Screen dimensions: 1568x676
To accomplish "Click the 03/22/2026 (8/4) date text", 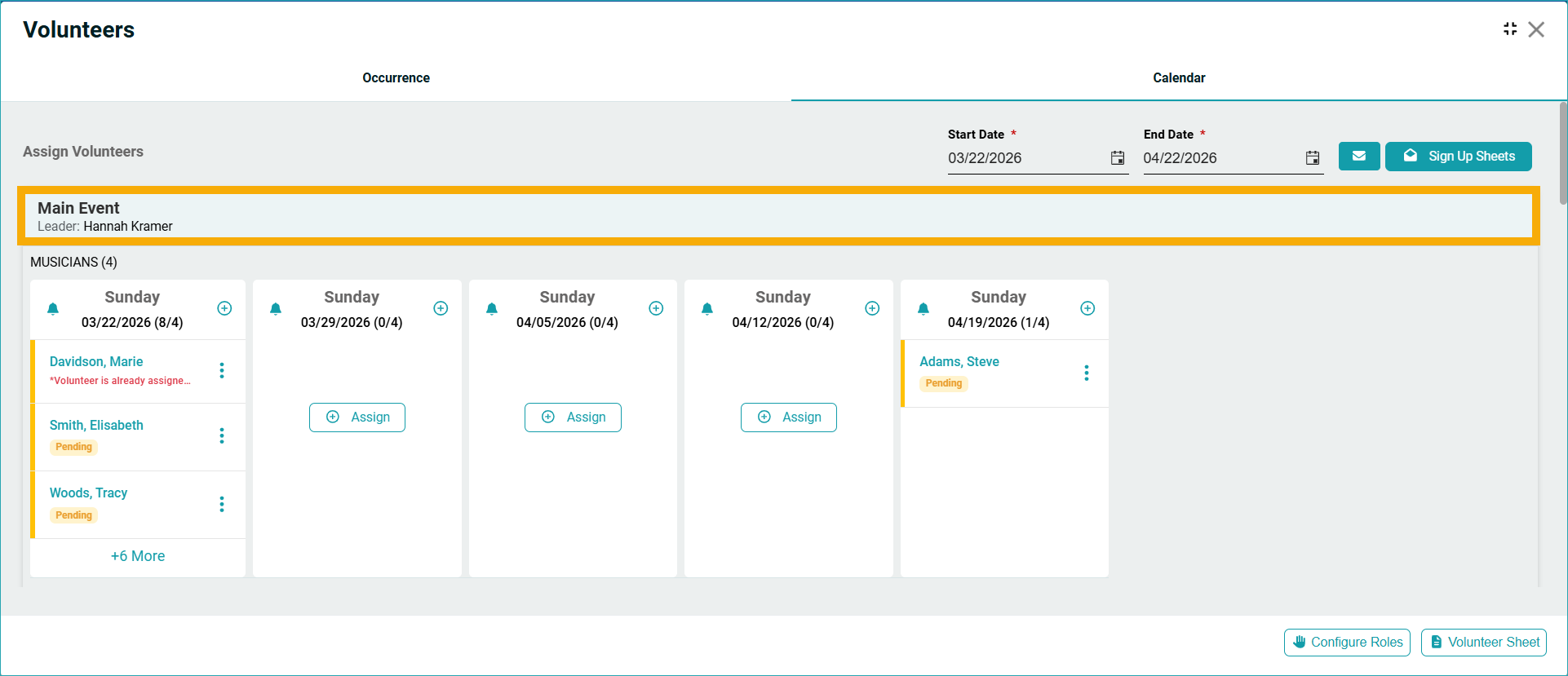I will (x=132, y=323).
